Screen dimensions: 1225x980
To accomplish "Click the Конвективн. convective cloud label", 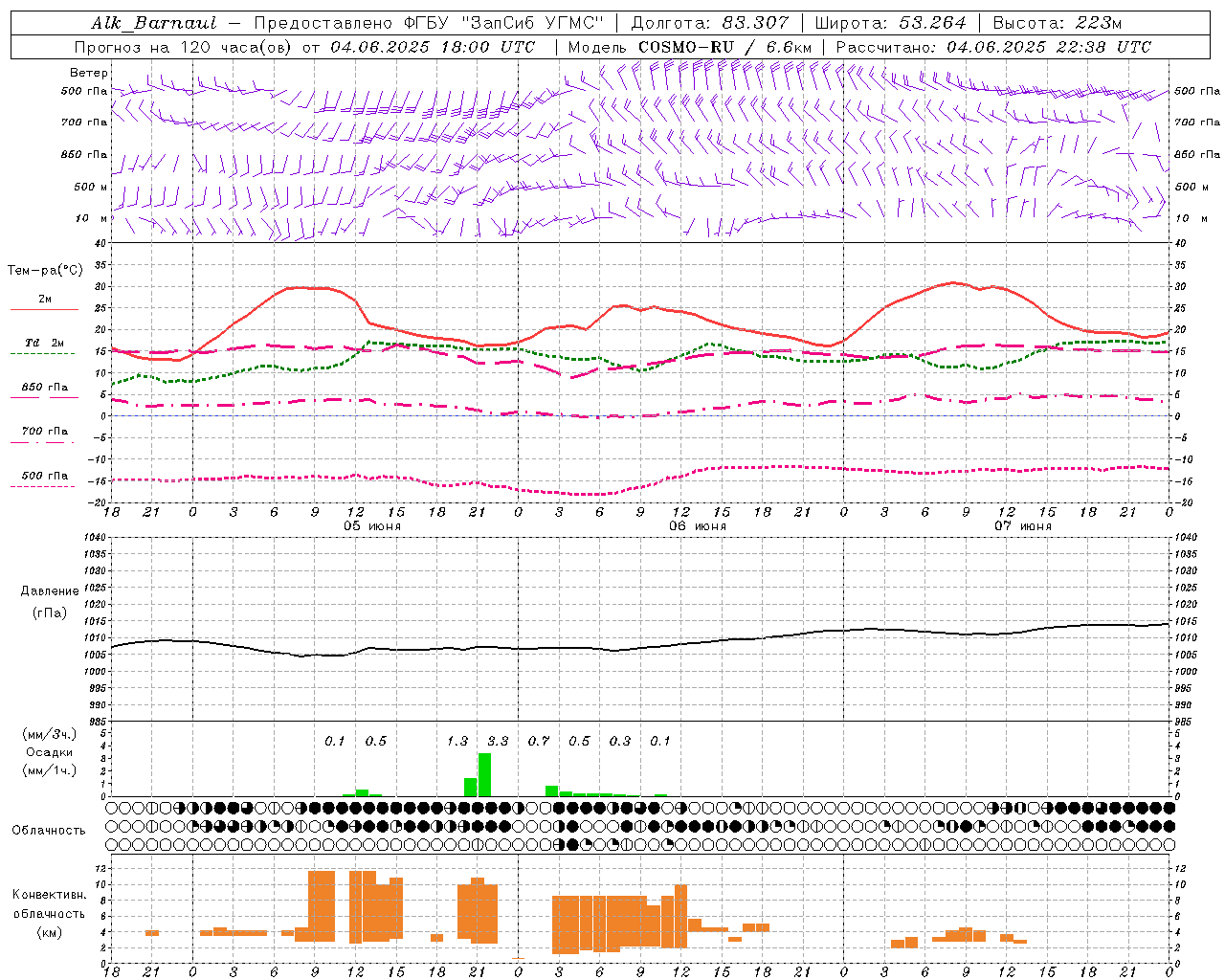I will tap(50, 895).
